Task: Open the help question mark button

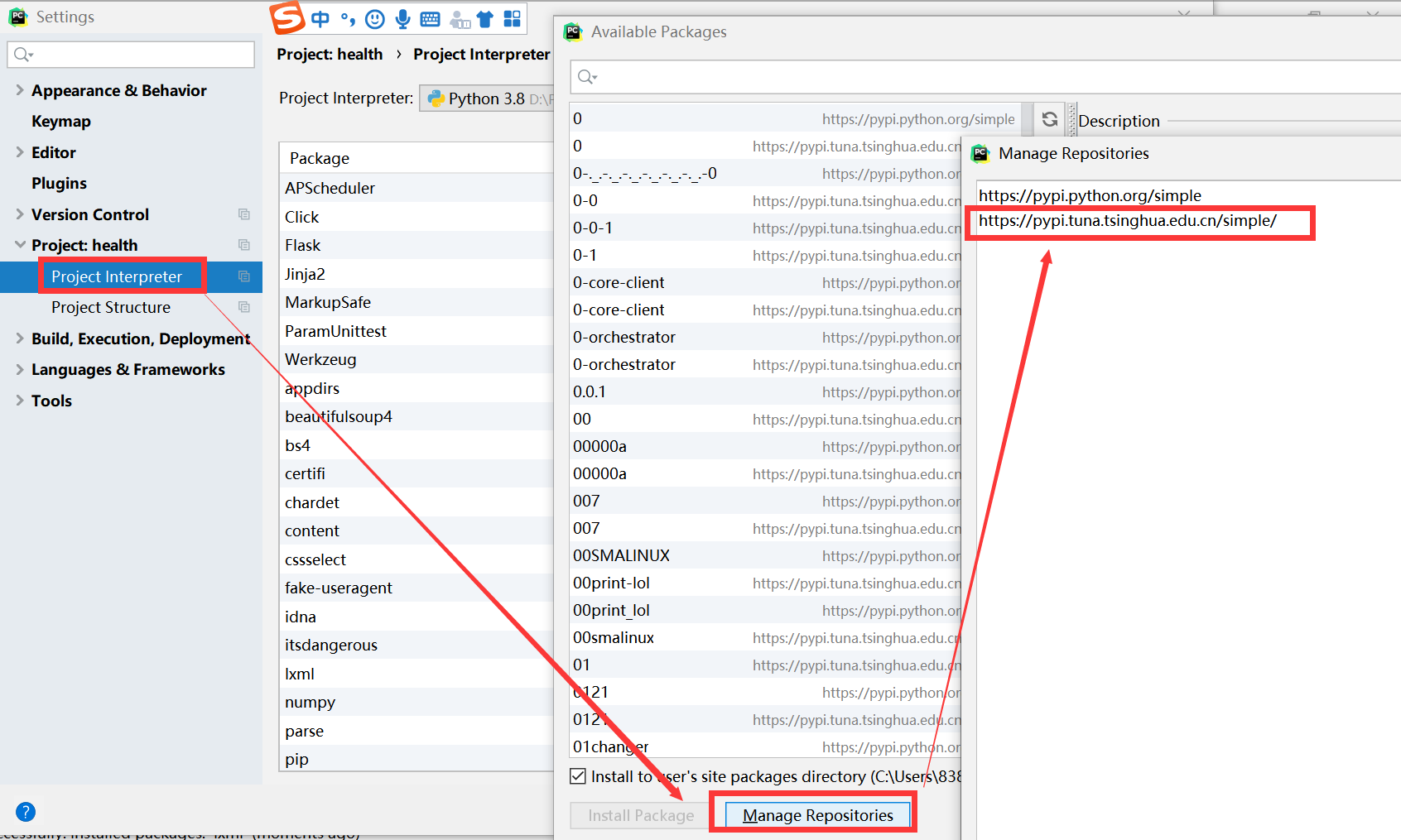Action: pyautogui.click(x=26, y=812)
